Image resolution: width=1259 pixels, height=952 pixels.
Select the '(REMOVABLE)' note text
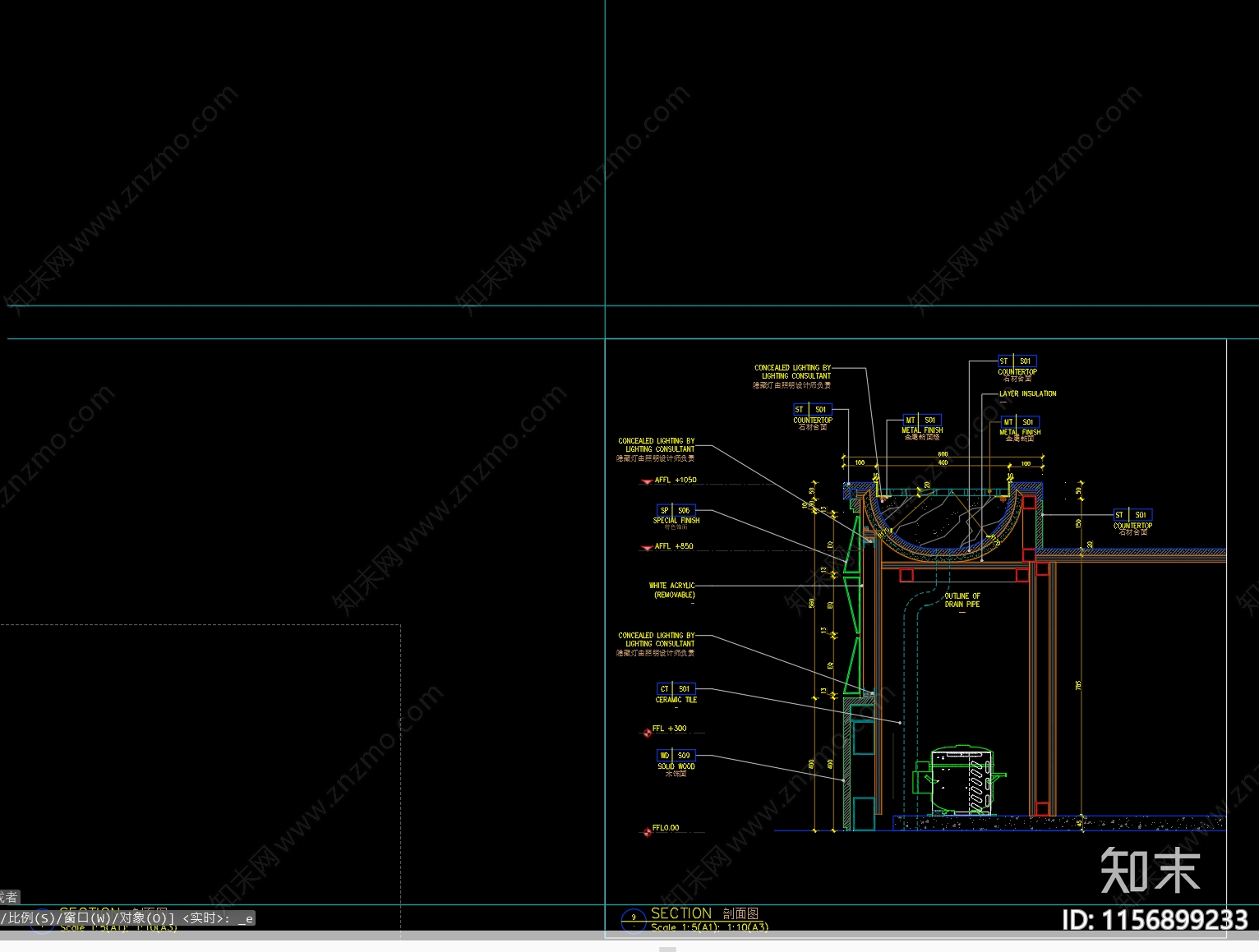pyautogui.click(x=674, y=595)
